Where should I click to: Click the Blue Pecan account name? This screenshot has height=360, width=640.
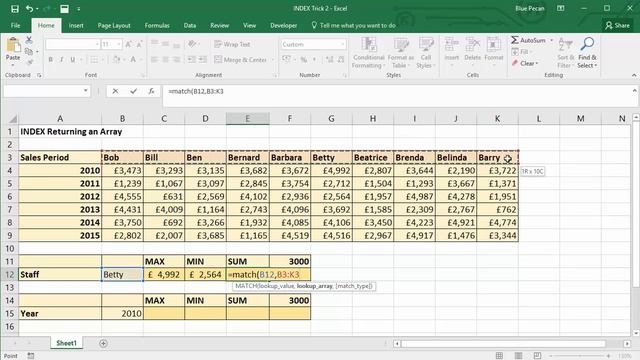[x=529, y=8]
